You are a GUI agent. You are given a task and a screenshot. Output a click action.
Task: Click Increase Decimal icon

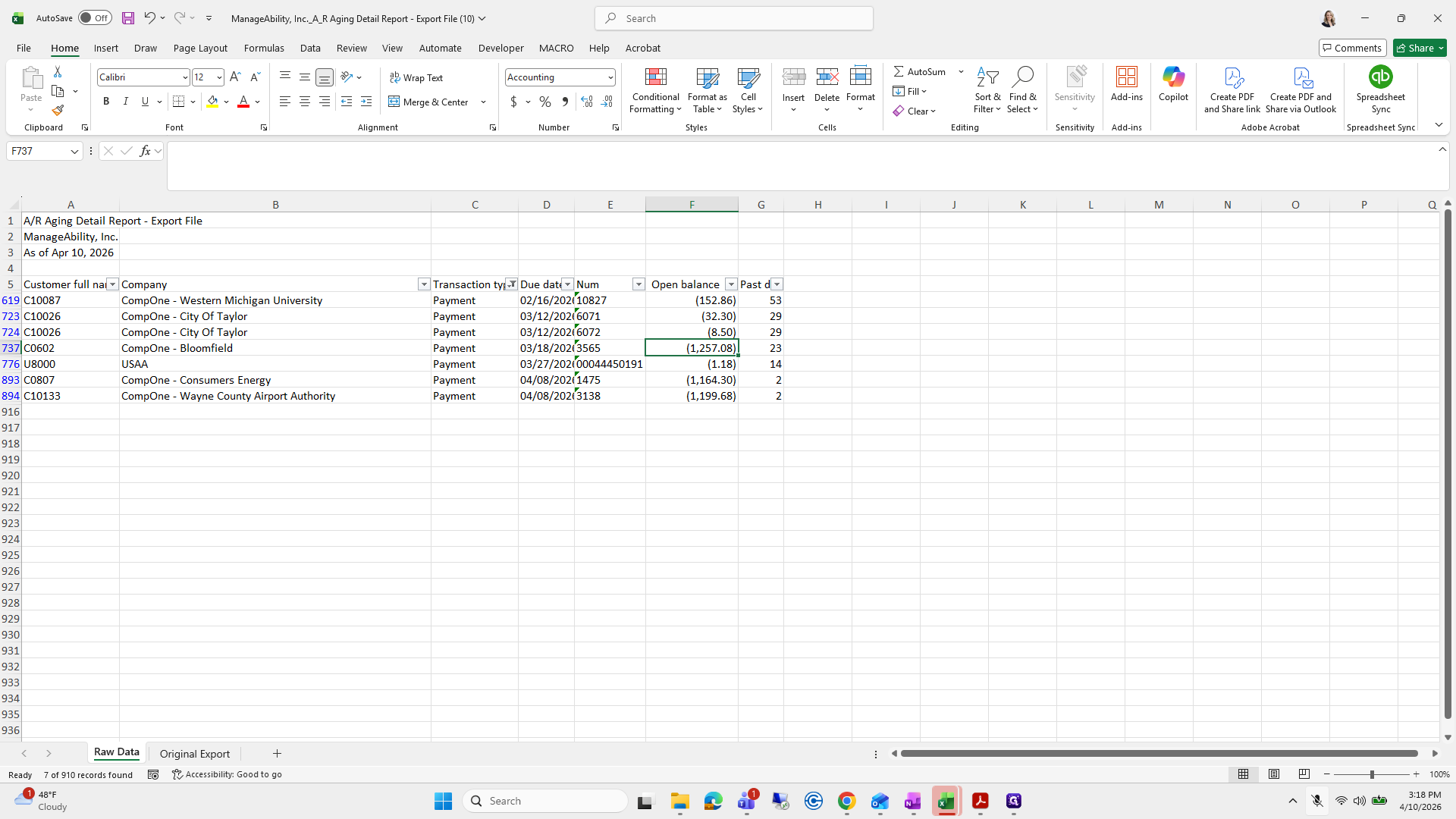(x=587, y=102)
